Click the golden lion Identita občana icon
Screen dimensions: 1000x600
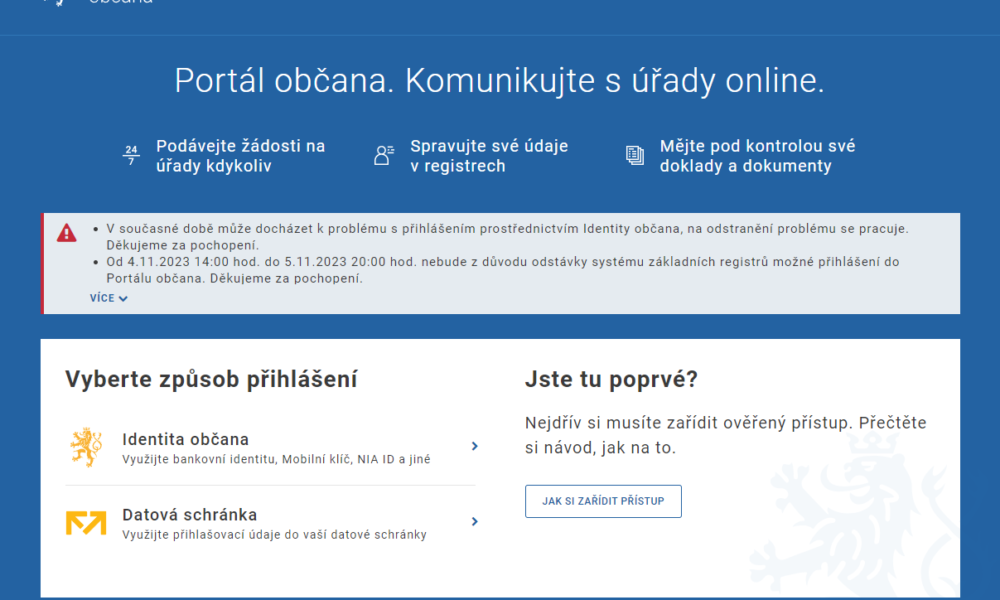86,447
